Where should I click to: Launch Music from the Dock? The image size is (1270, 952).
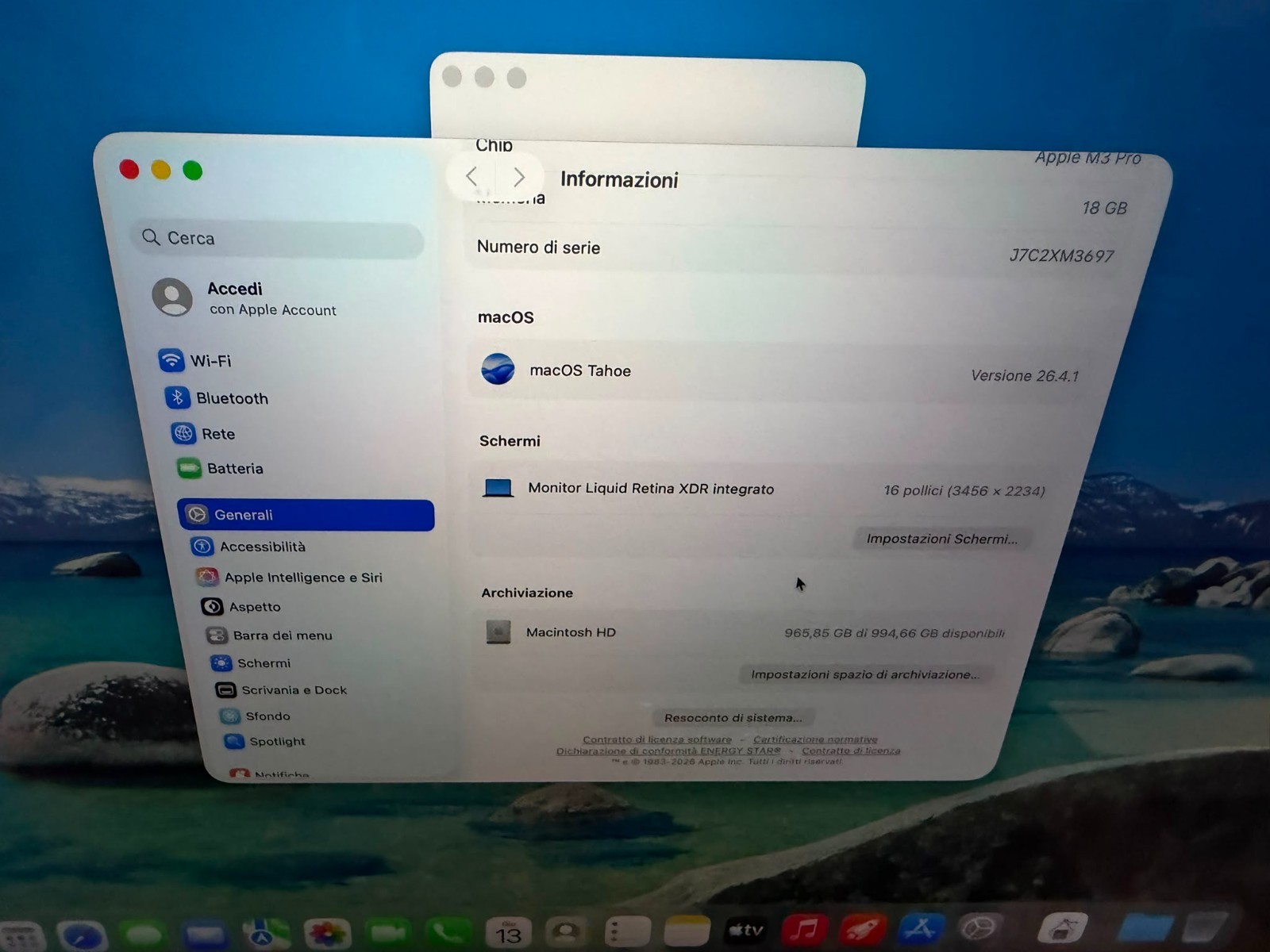(804, 930)
